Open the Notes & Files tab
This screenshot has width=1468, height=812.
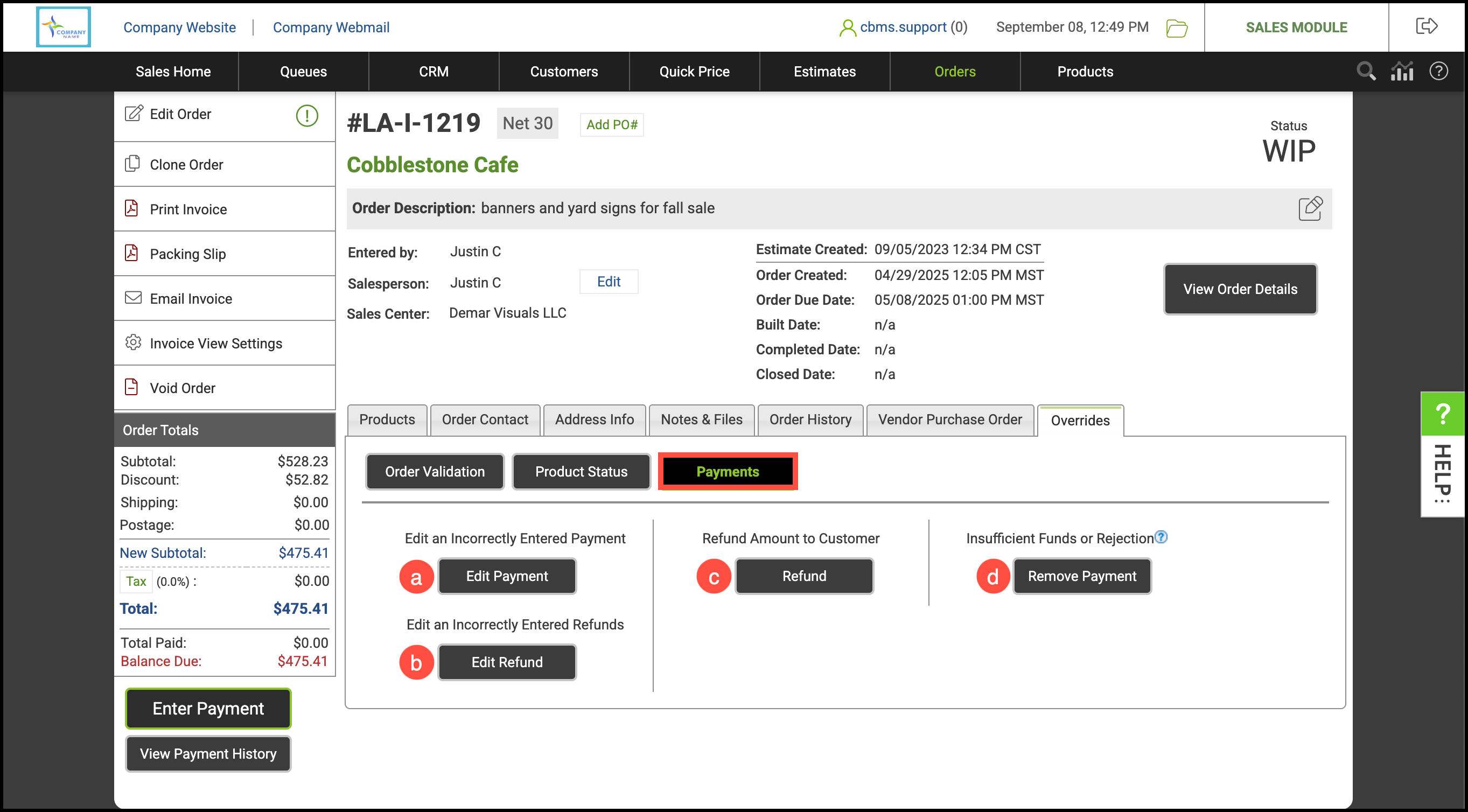[701, 419]
